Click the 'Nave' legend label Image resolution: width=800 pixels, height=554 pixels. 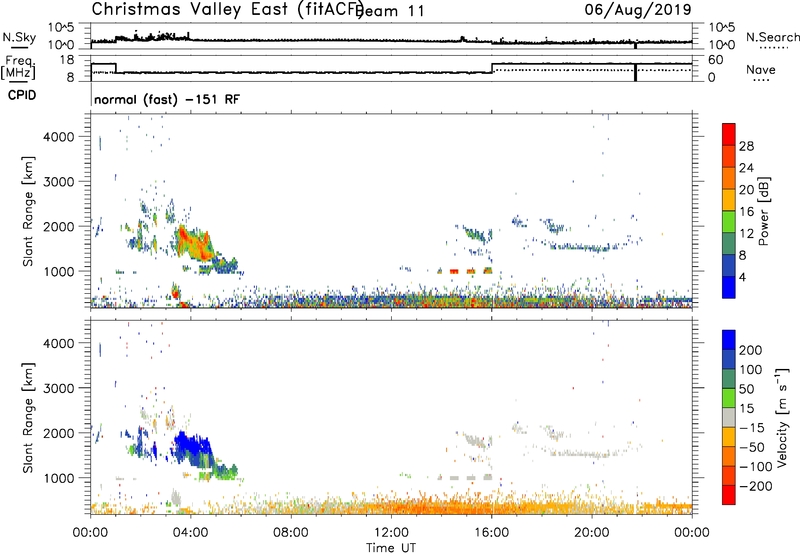[x=761, y=69]
